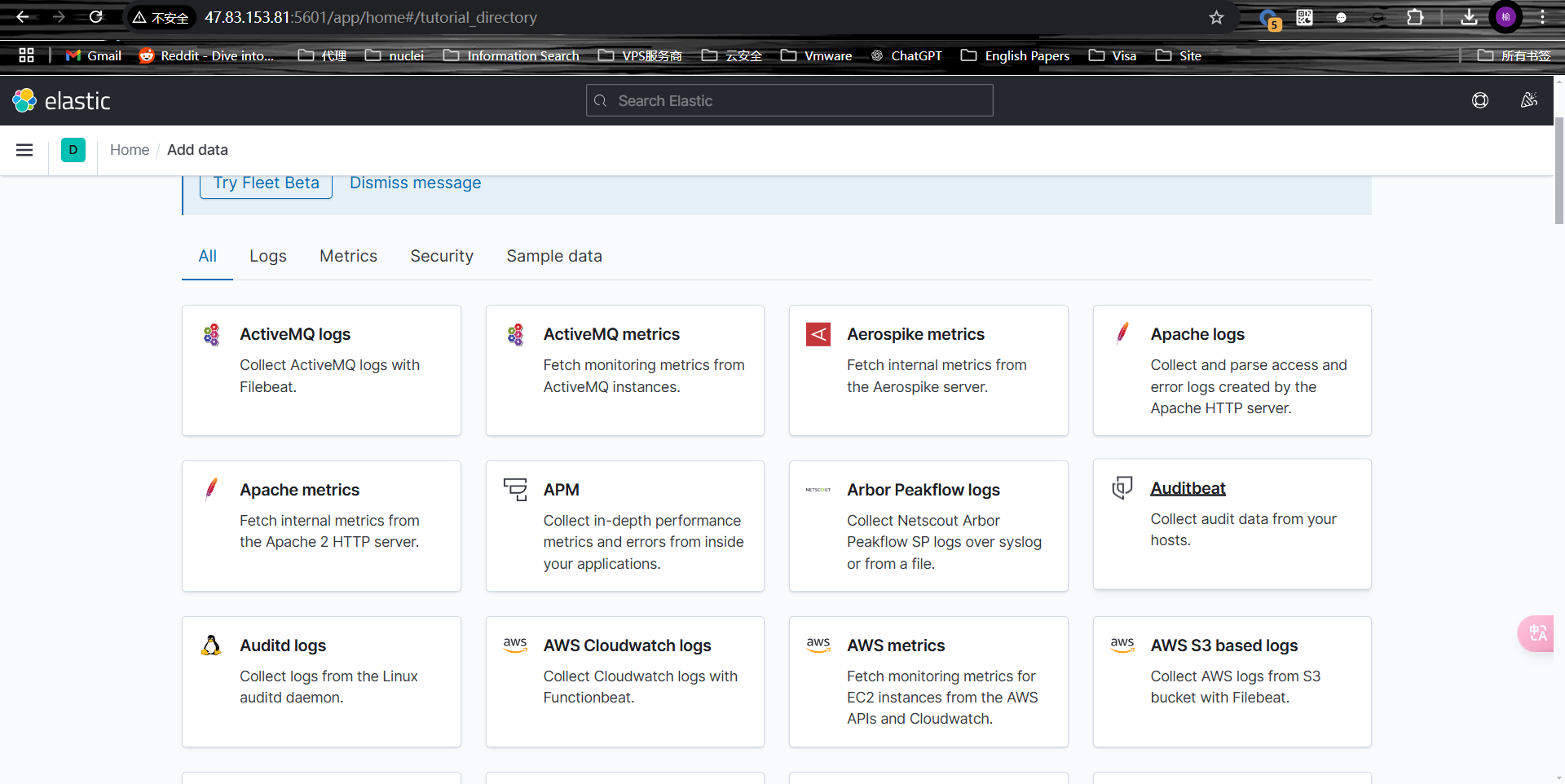Switch to the Logs tab
The height and width of the screenshot is (784, 1565).
268,256
